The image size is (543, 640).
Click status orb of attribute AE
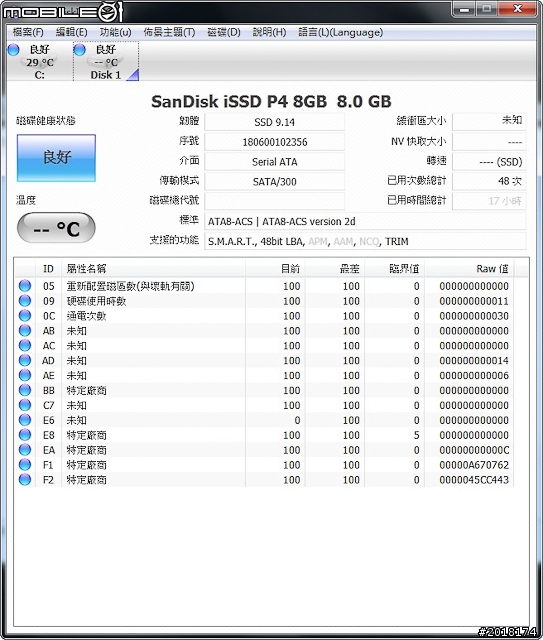point(25,375)
